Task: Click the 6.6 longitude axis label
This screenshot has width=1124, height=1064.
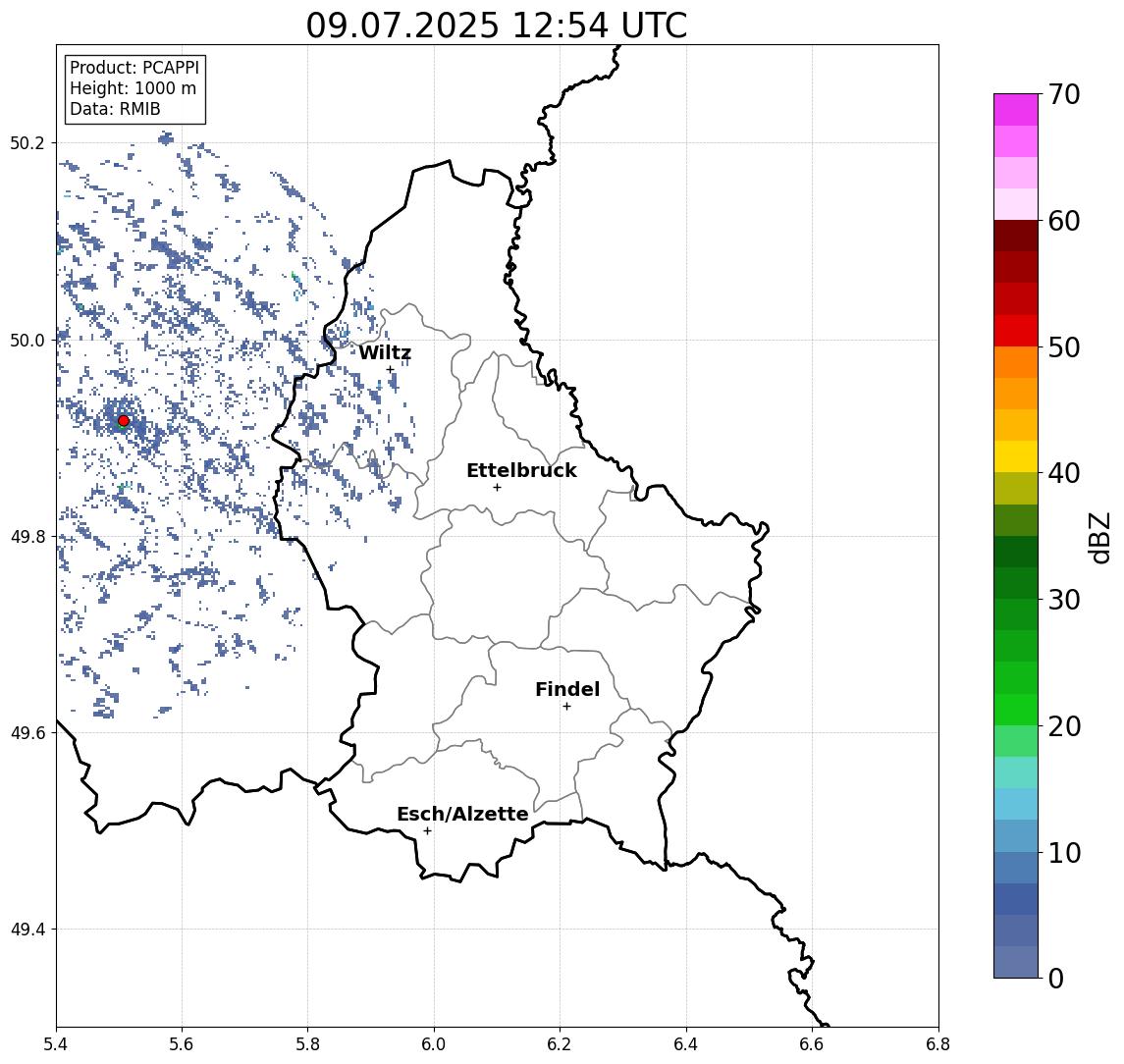Action: pyautogui.click(x=812, y=1044)
